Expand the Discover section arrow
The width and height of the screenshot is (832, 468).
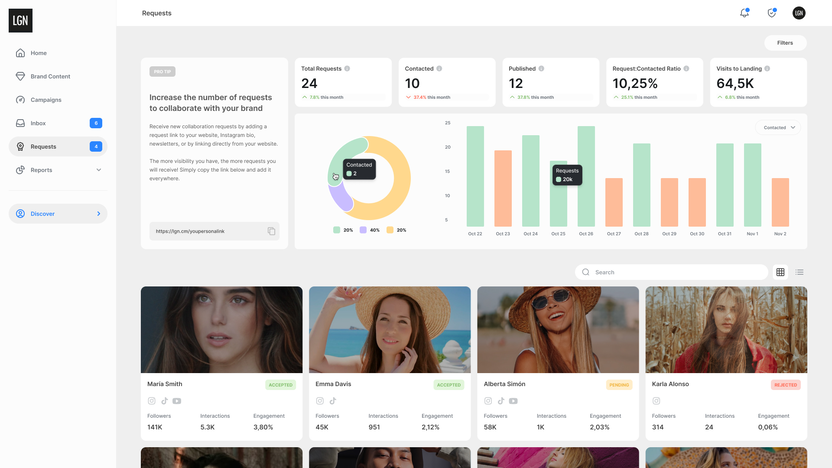tap(98, 214)
